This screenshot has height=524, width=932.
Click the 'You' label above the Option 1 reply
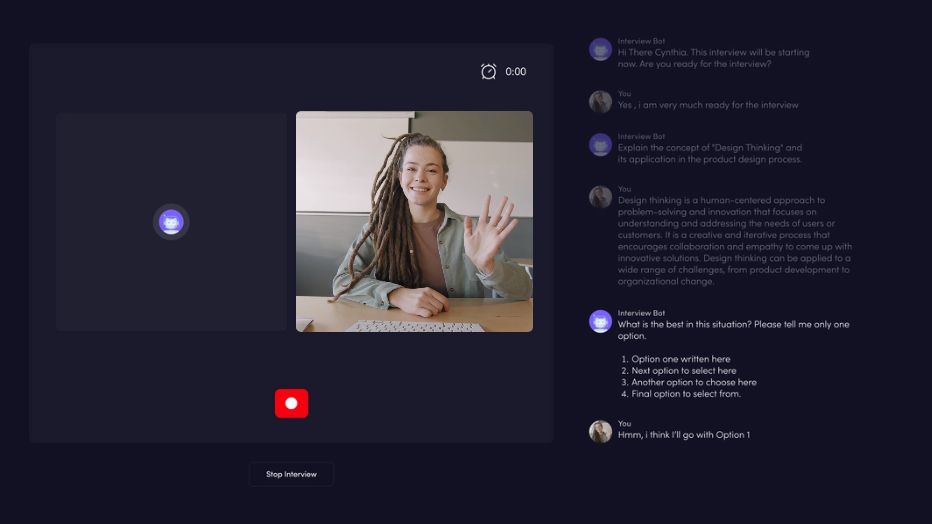[624, 424]
